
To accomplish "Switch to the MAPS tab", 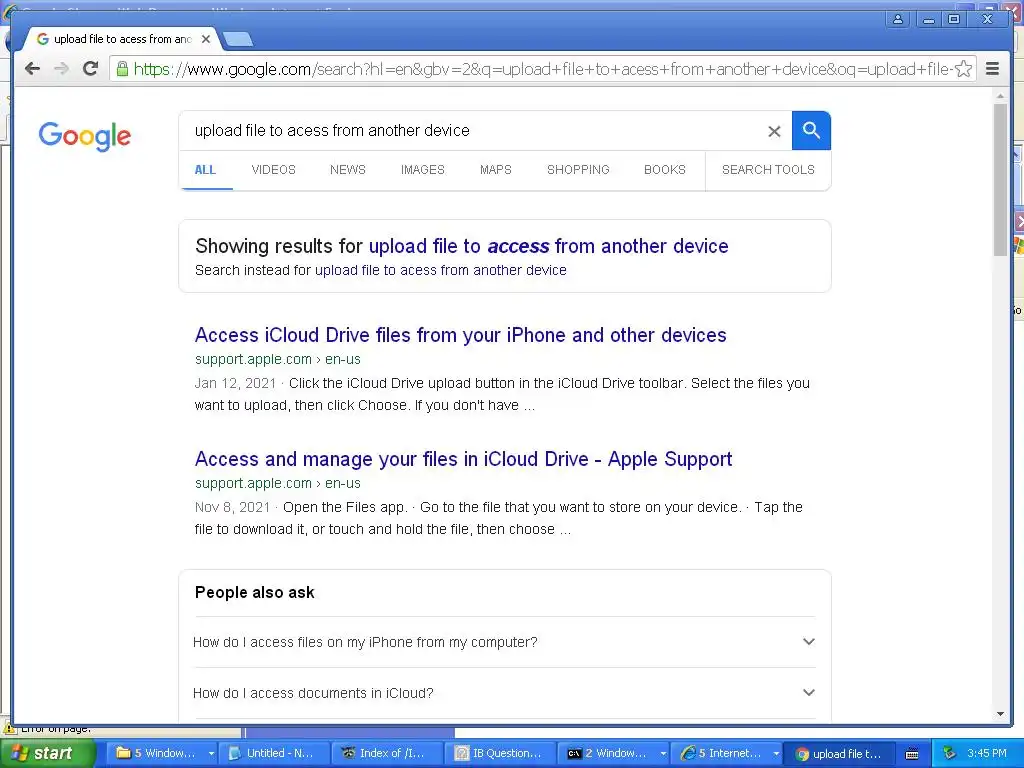I will pyautogui.click(x=496, y=170).
